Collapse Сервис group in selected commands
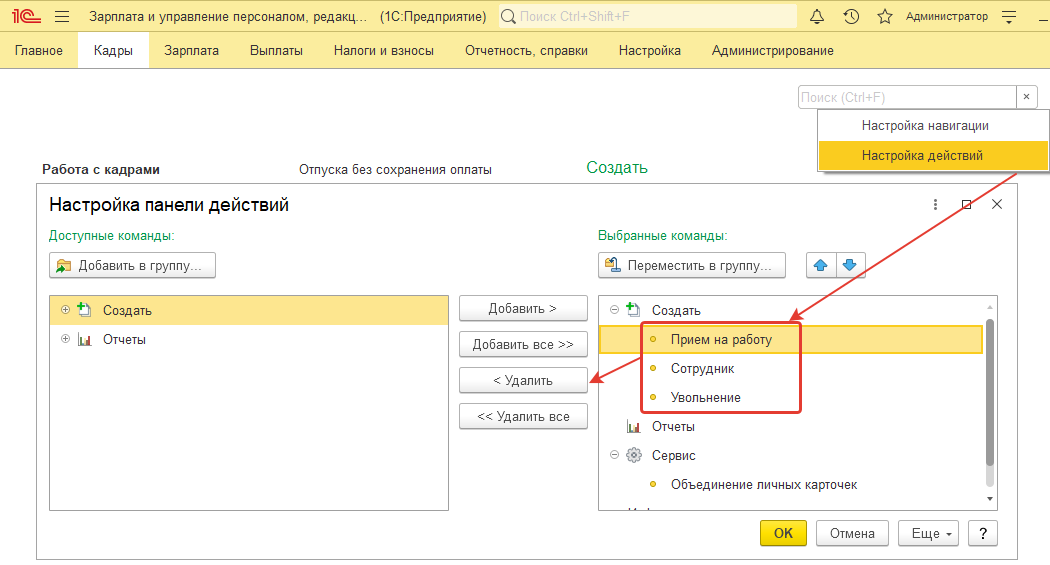1050x565 pixels. [x=614, y=455]
